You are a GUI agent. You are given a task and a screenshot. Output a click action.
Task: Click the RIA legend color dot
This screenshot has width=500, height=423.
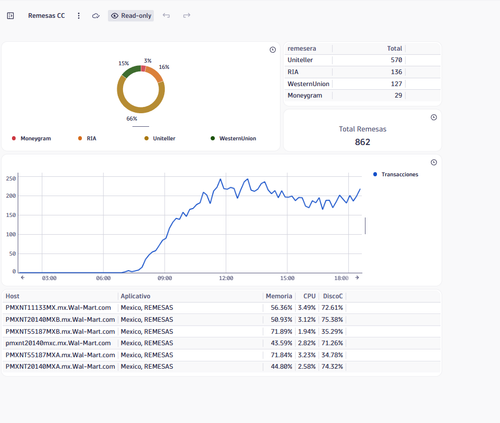pyautogui.click(x=80, y=138)
